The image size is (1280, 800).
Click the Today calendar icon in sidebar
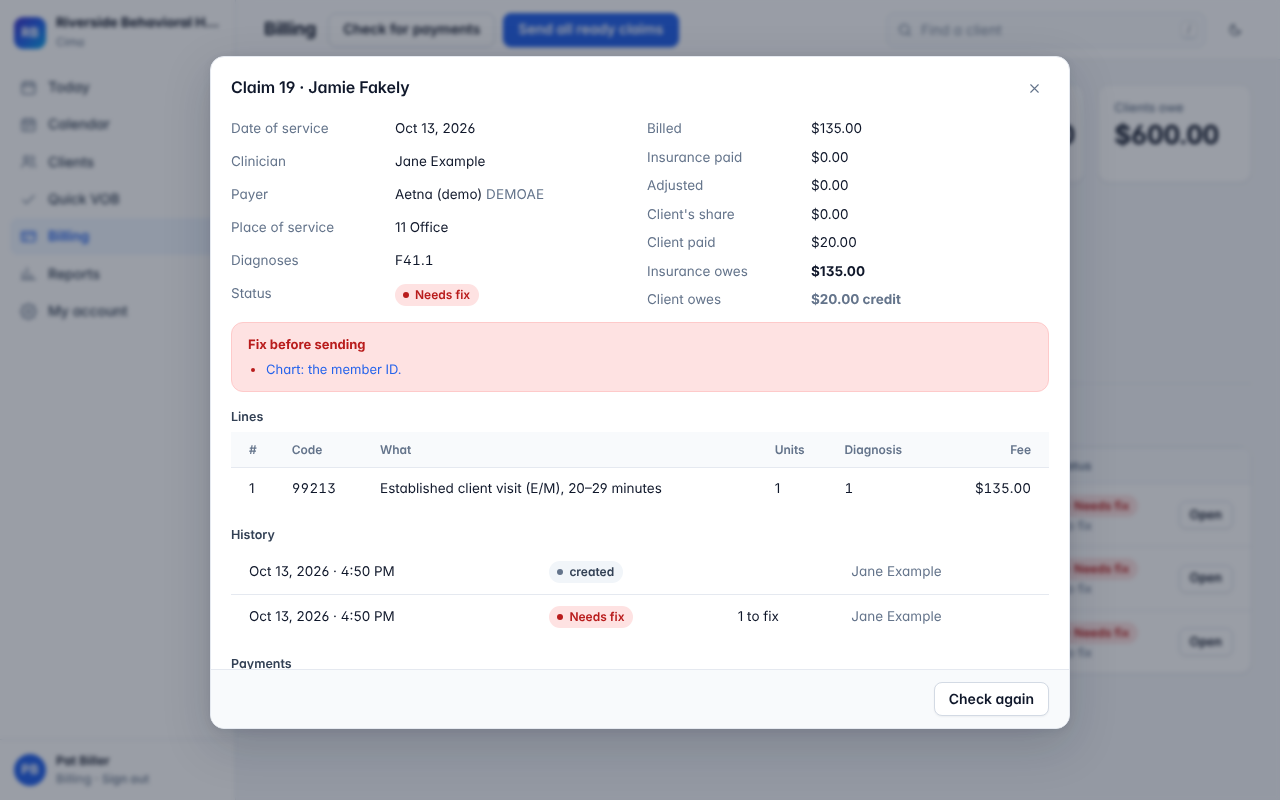29,87
